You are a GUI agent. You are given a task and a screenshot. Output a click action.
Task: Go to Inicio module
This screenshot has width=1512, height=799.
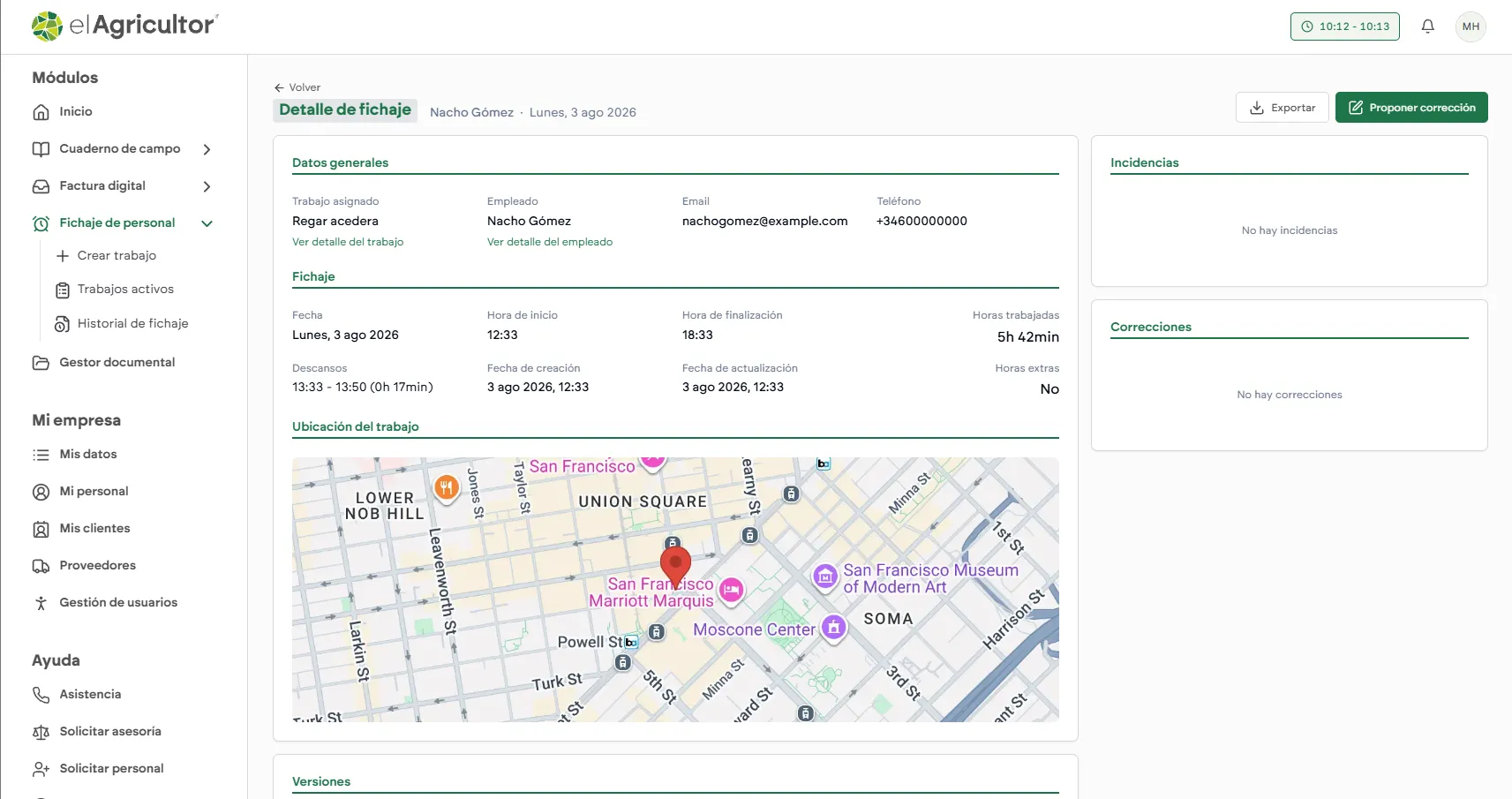(x=76, y=111)
